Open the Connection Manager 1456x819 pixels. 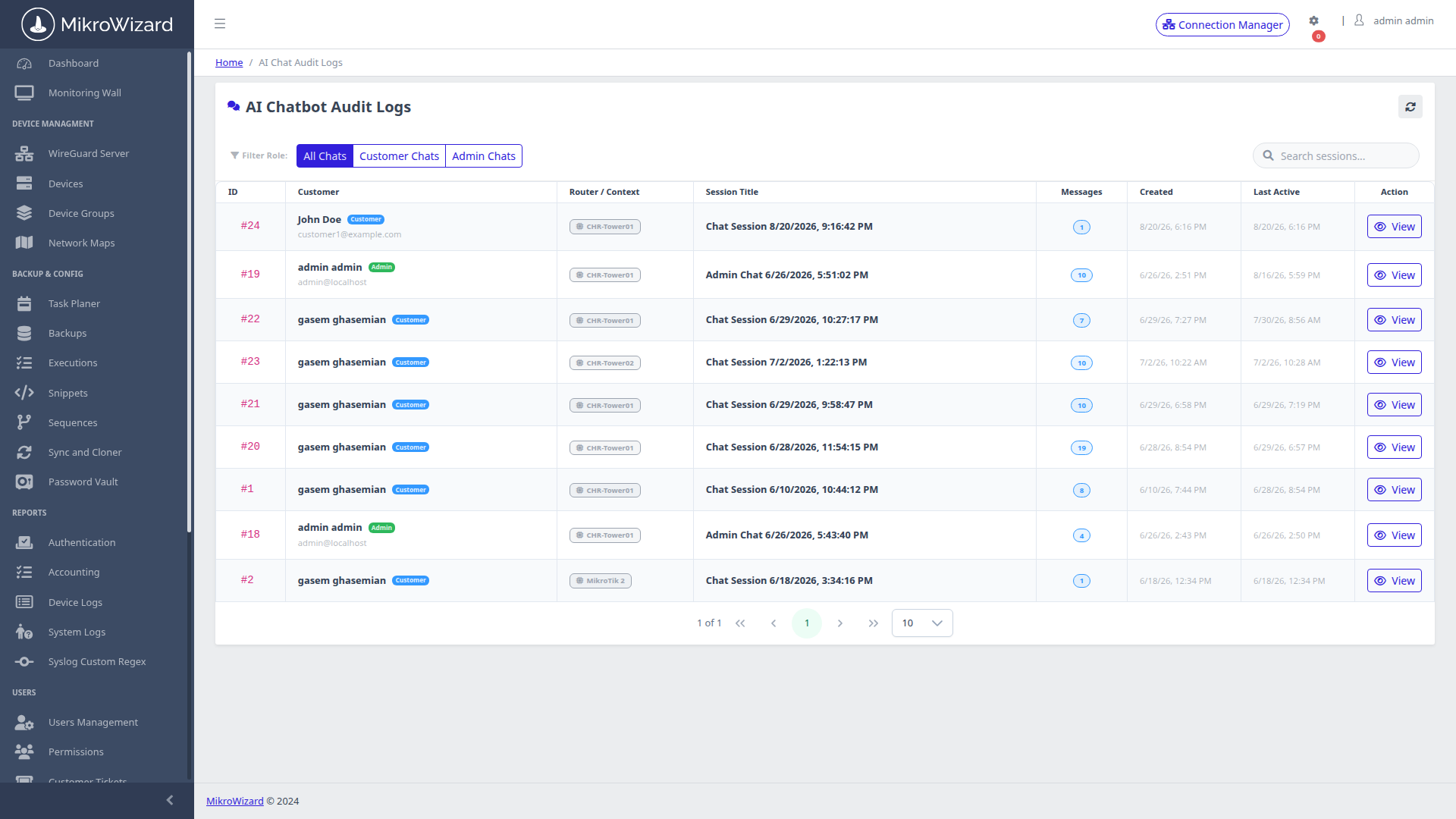[x=1222, y=25]
